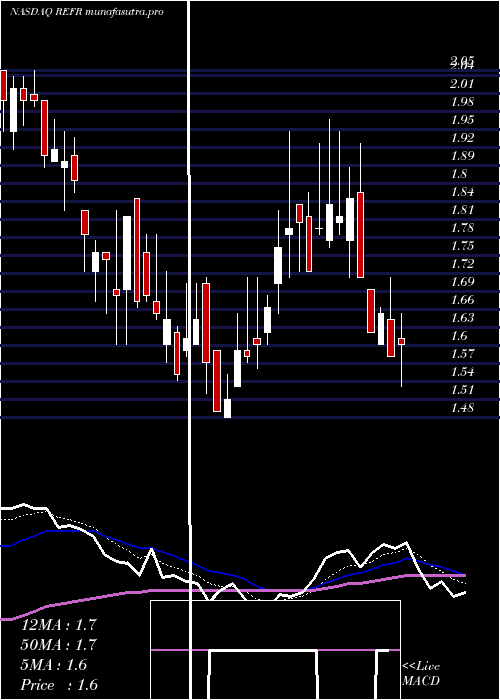The width and height of the screenshot is (500, 700).
Task: Click the 1.98 price axis label
Action: tap(462, 102)
